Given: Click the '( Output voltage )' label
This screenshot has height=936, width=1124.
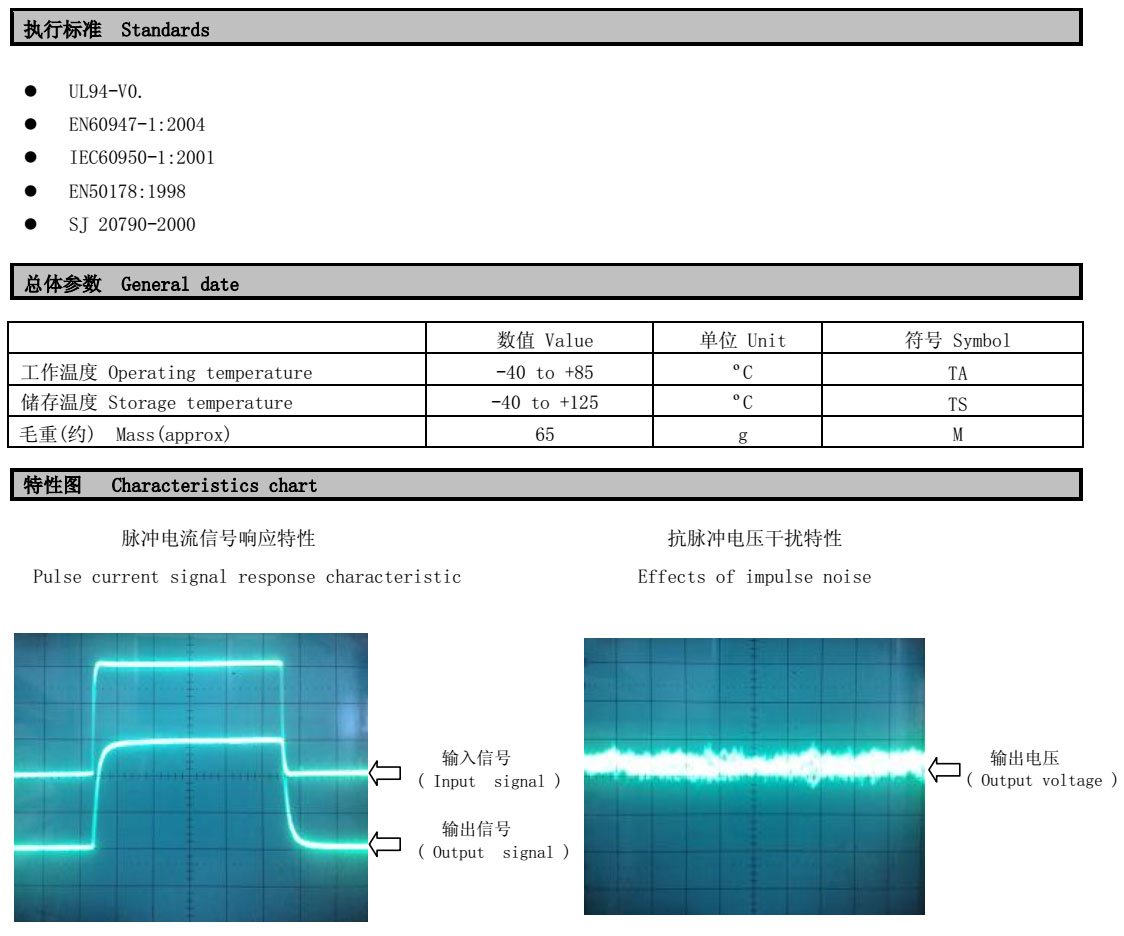Looking at the screenshot, I should coord(1042,780).
